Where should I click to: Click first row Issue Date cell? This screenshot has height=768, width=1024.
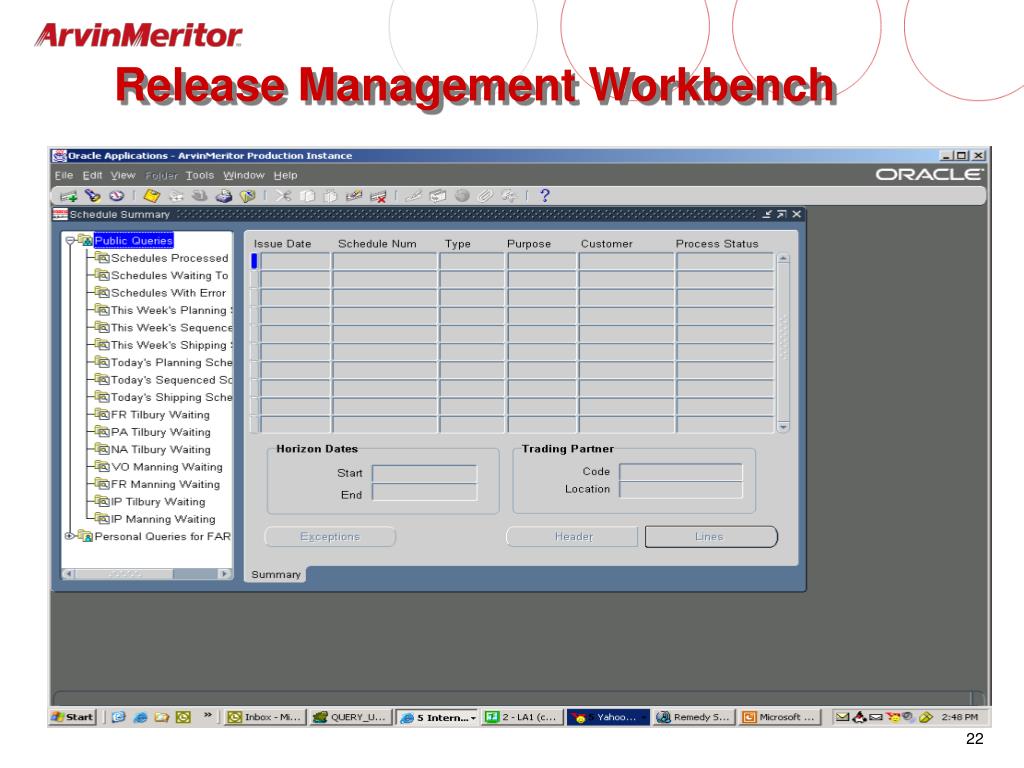(295, 261)
